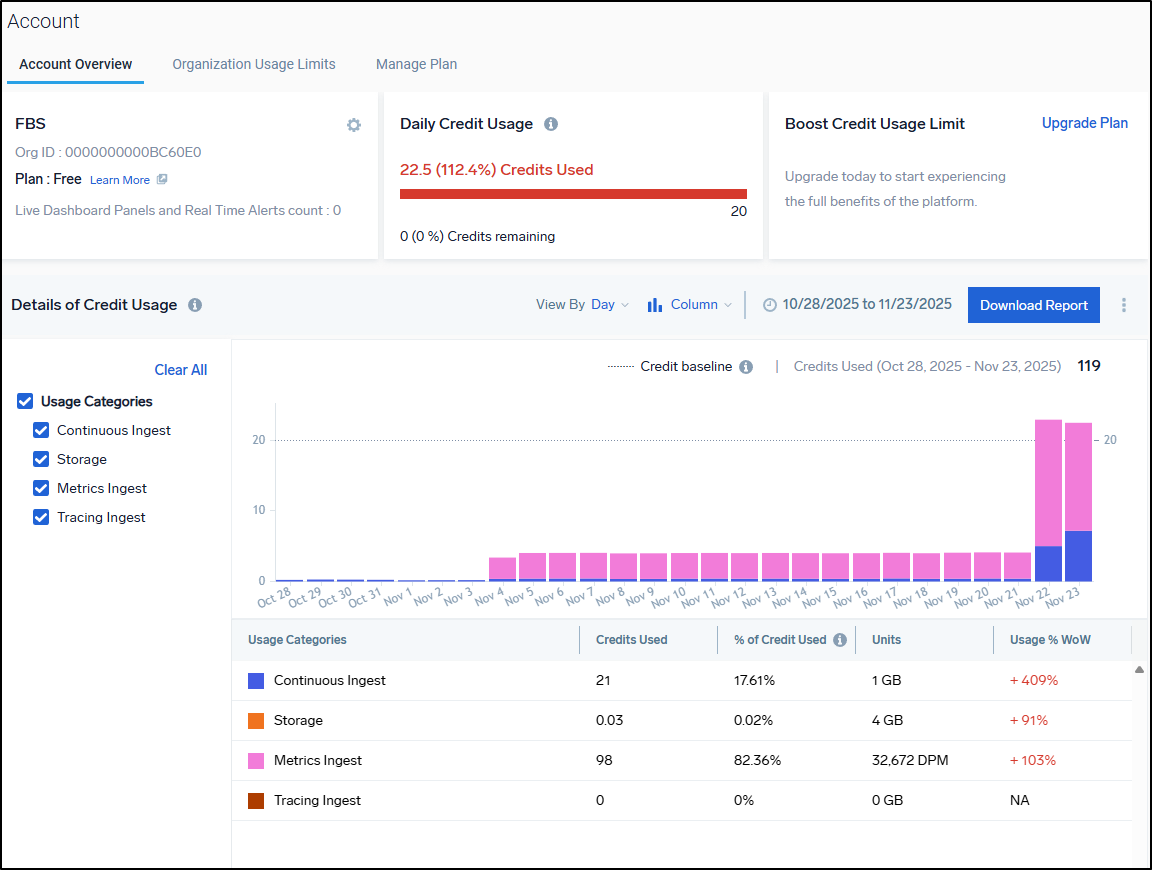Click the Credit baseline info icon
The height and width of the screenshot is (870, 1152).
pyautogui.click(x=746, y=367)
